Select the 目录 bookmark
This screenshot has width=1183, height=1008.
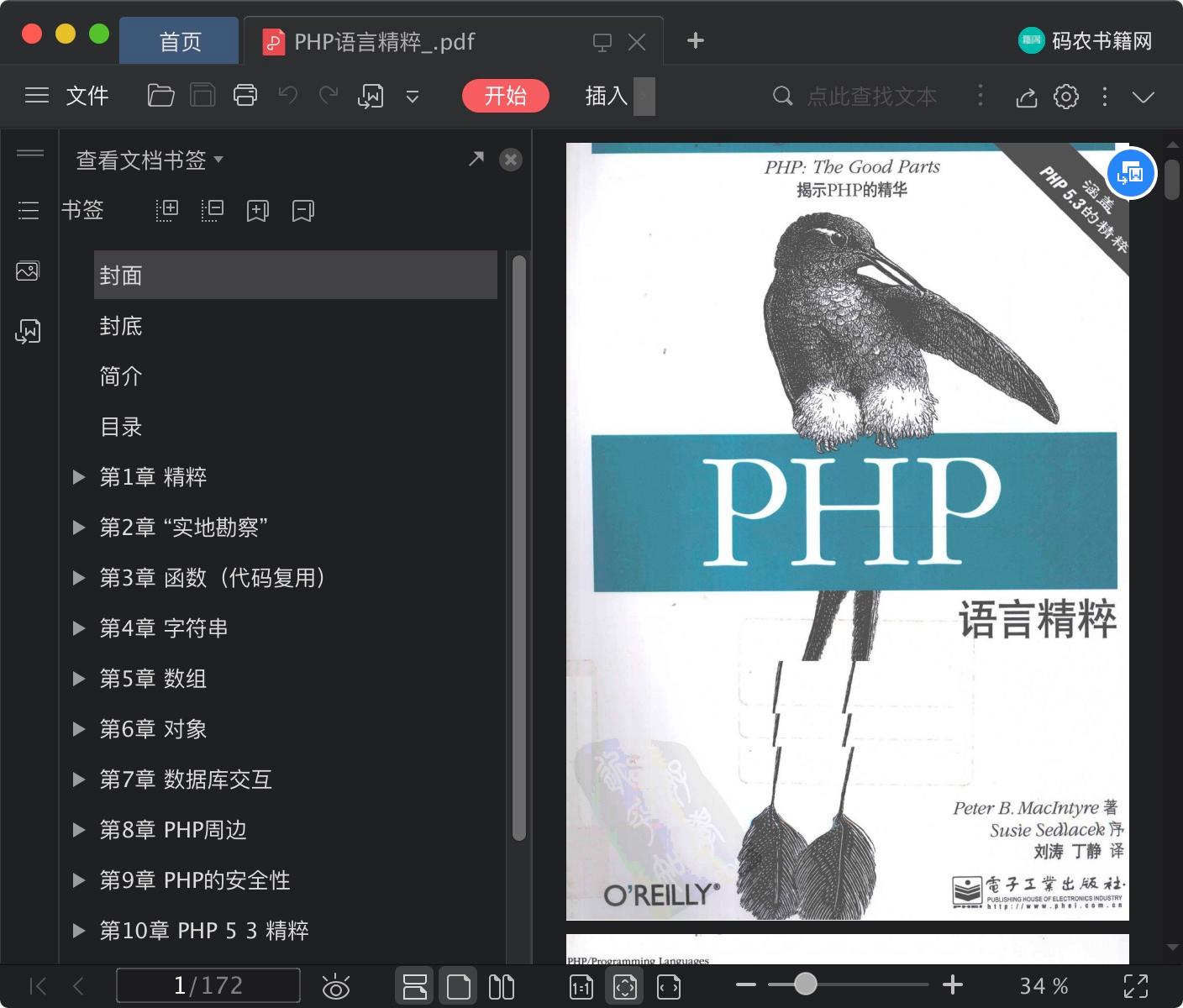pyautogui.click(x=121, y=427)
